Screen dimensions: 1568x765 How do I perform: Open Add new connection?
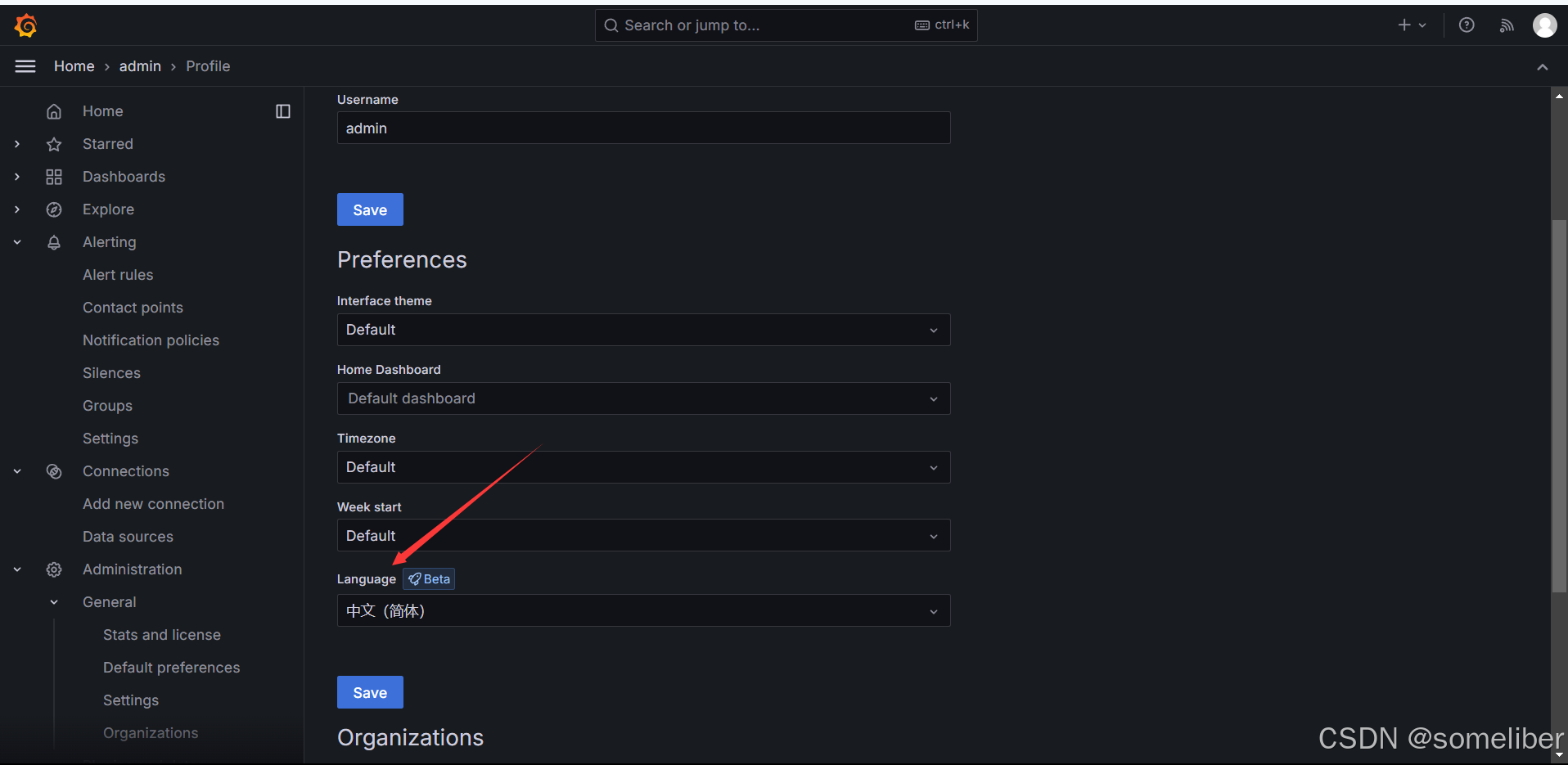pyautogui.click(x=153, y=504)
